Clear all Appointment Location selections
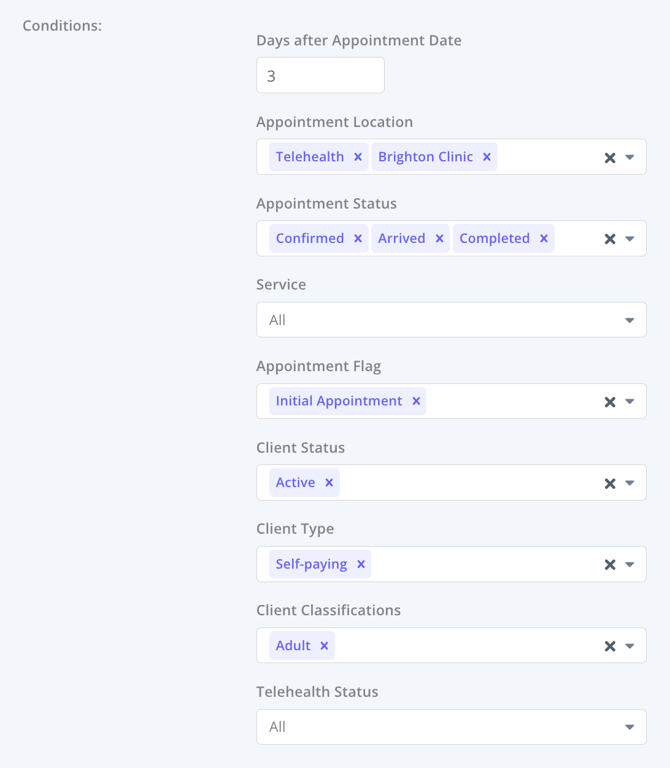The width and height of the screenshot is (670, 768). click(x=610, y=158)
